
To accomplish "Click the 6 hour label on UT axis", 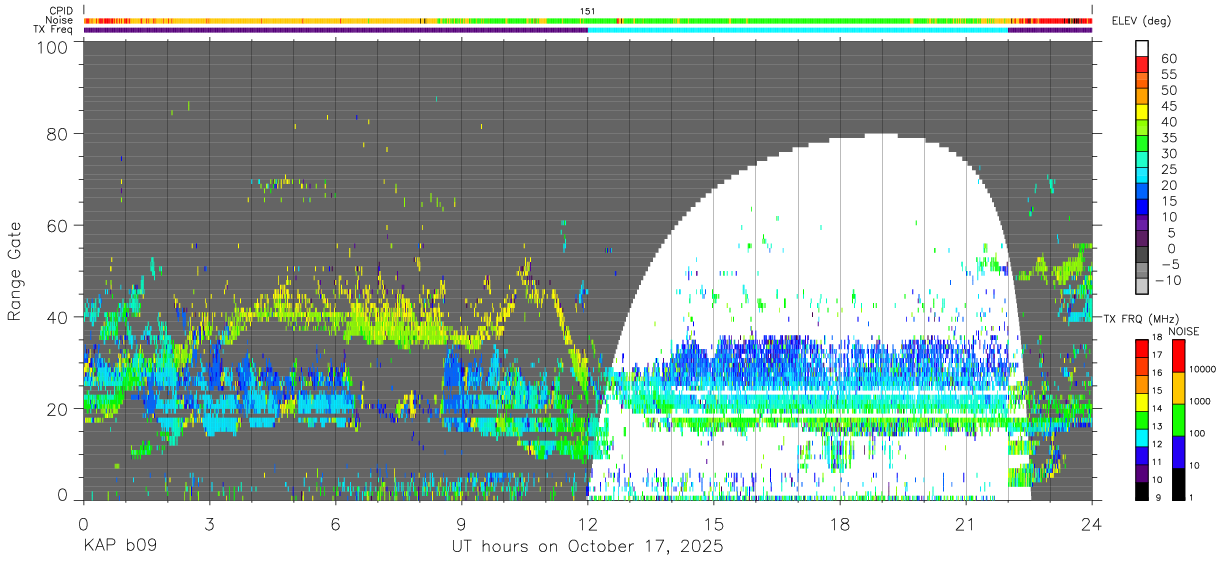I will (335, 524).
